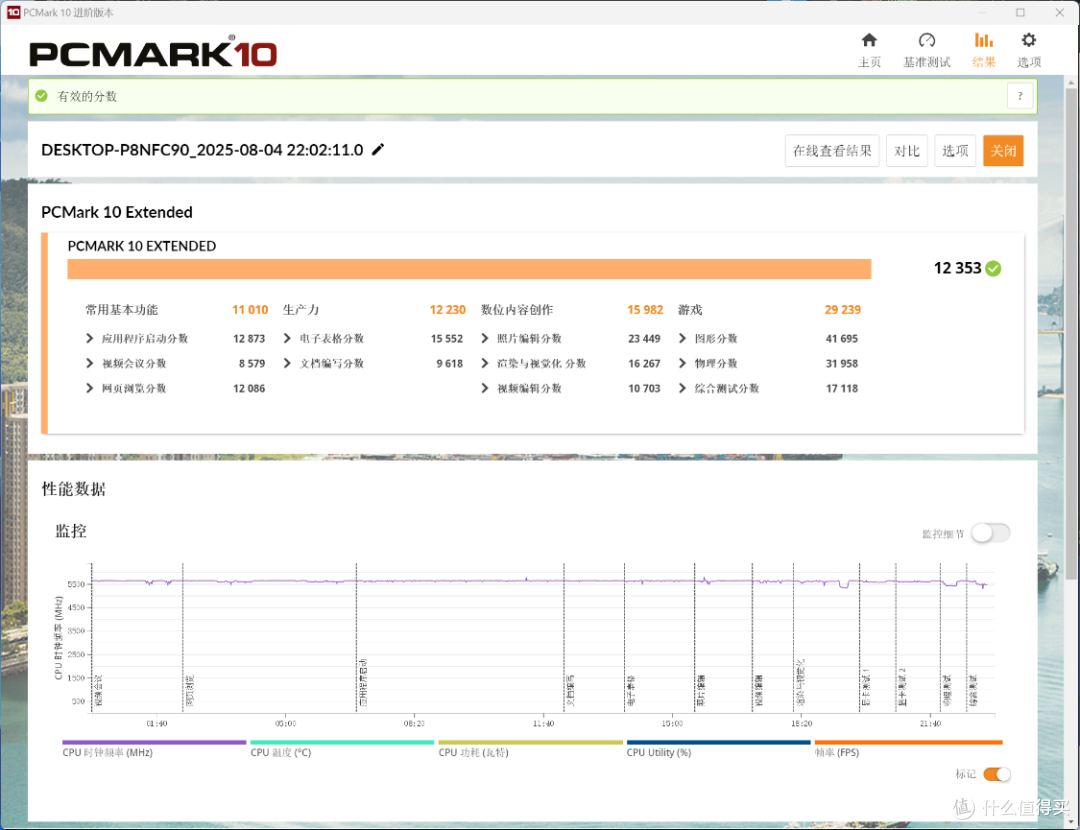
Task: Click the 电子表格分数 value 15 552
Action: 446,339
